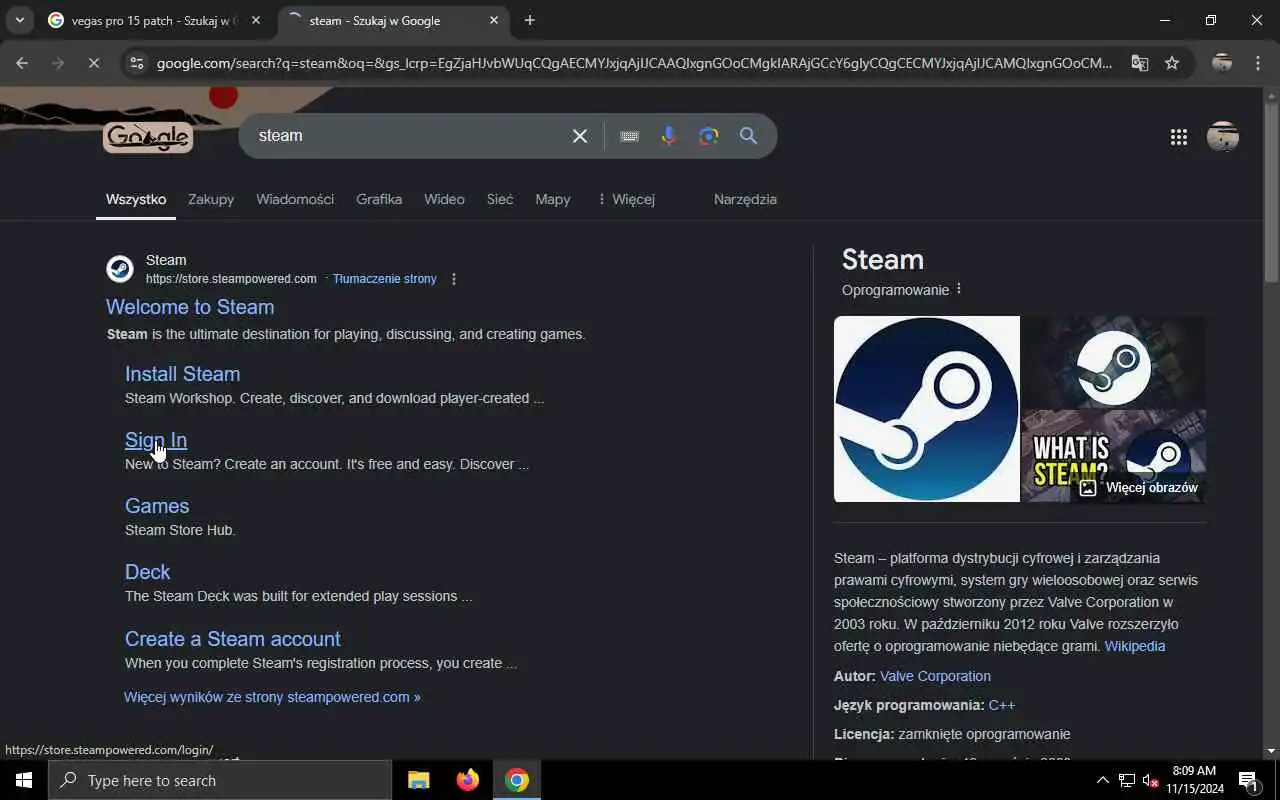
Task: Switch to the Zakupy tab
Action: coord(211,199)
